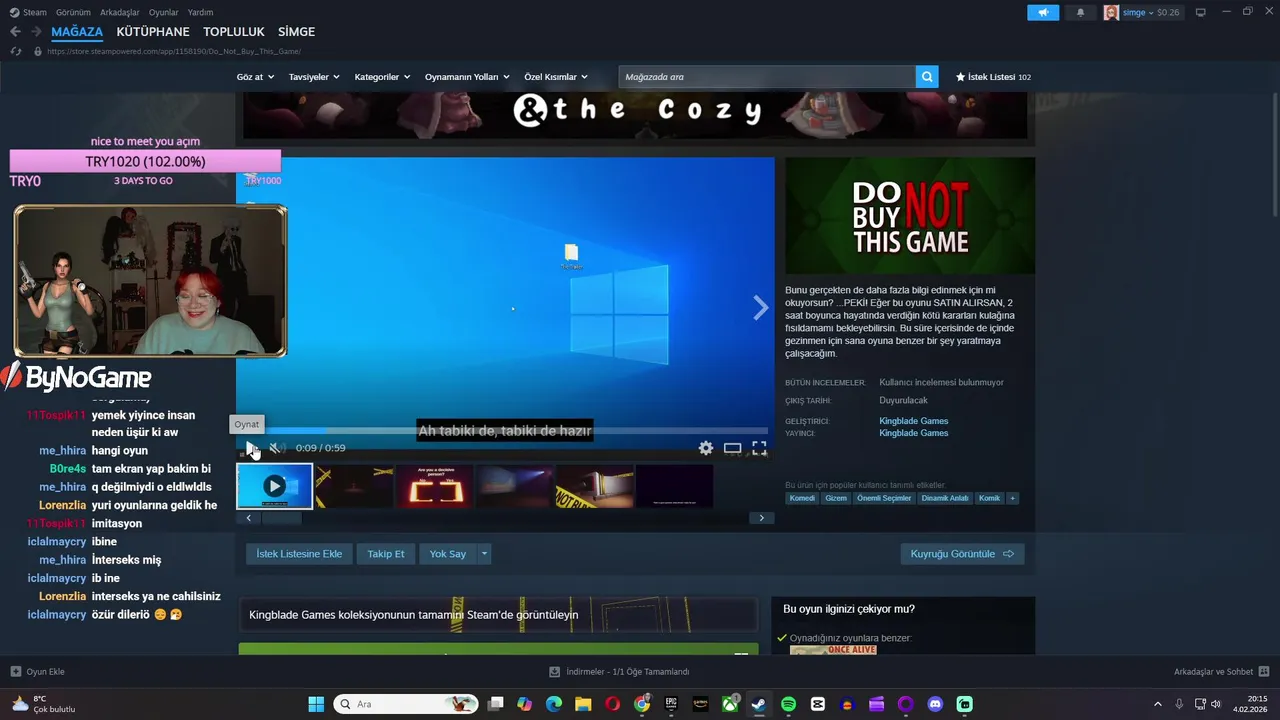Click Kuyruğu Görüntüle button
Viewport: 1280px width, 720px height.
click(962, 553)
